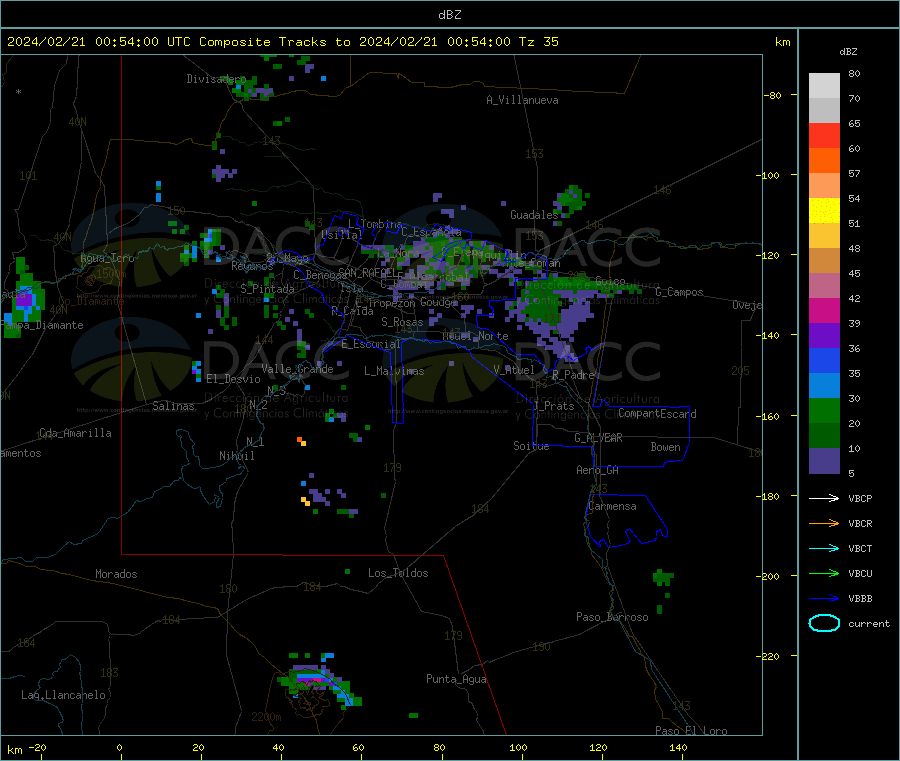Click the G_Campos label
Viewport: 900px width, 761px height.
click(679, 292)
